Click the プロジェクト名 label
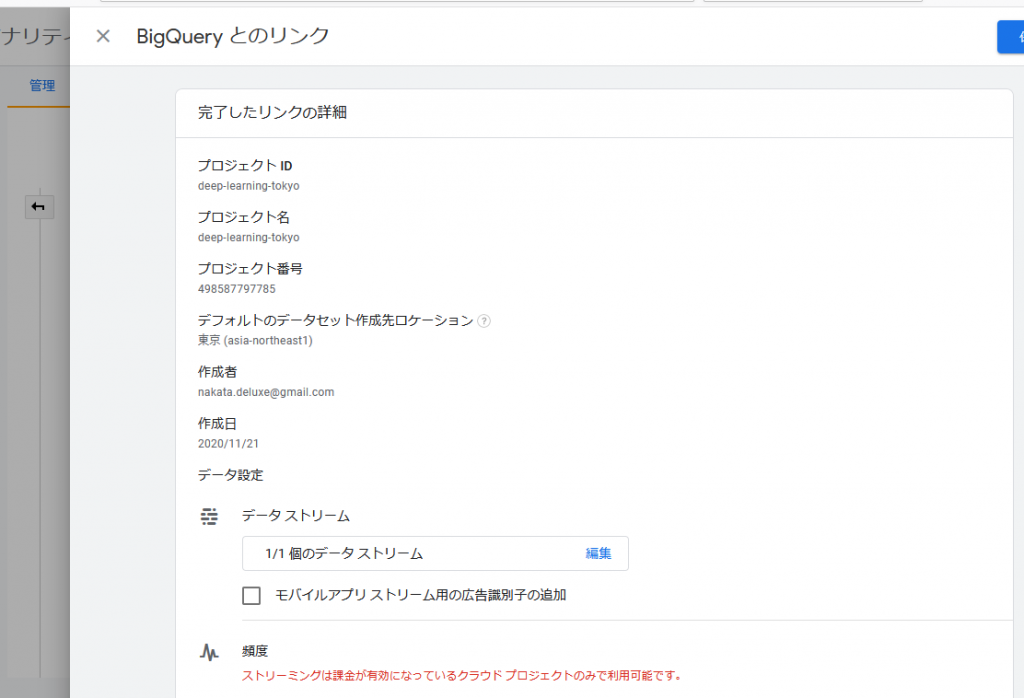Screen dimensions: 1024x698 point(244,217)
